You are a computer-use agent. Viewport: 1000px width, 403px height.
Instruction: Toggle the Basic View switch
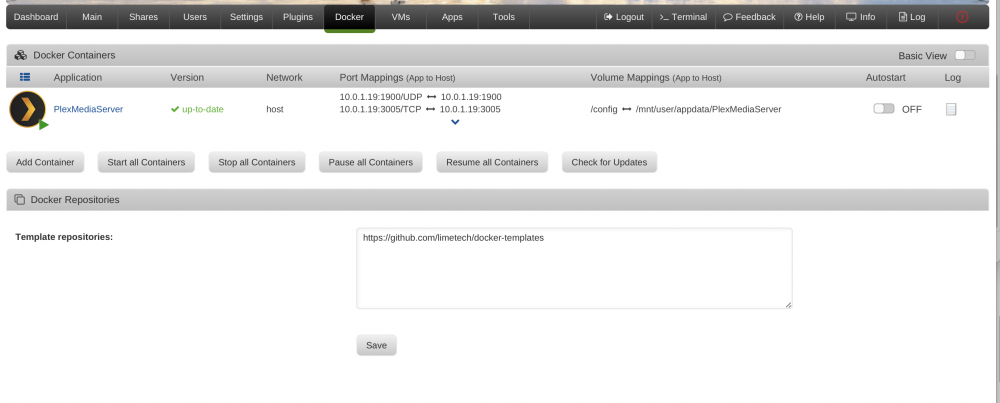tap(965, 55)
